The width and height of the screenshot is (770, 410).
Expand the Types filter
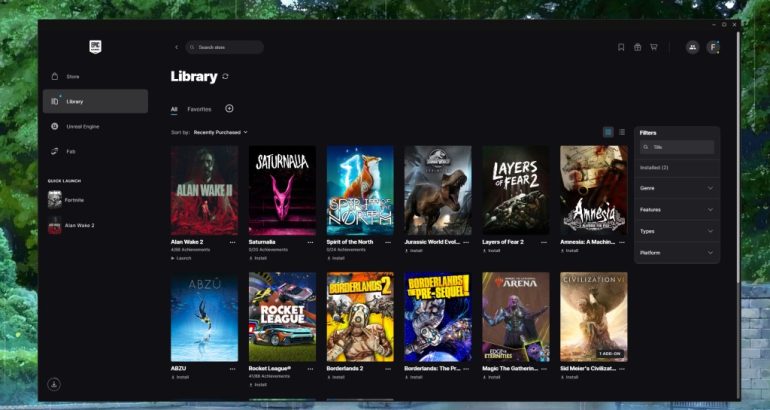point(677,231)
